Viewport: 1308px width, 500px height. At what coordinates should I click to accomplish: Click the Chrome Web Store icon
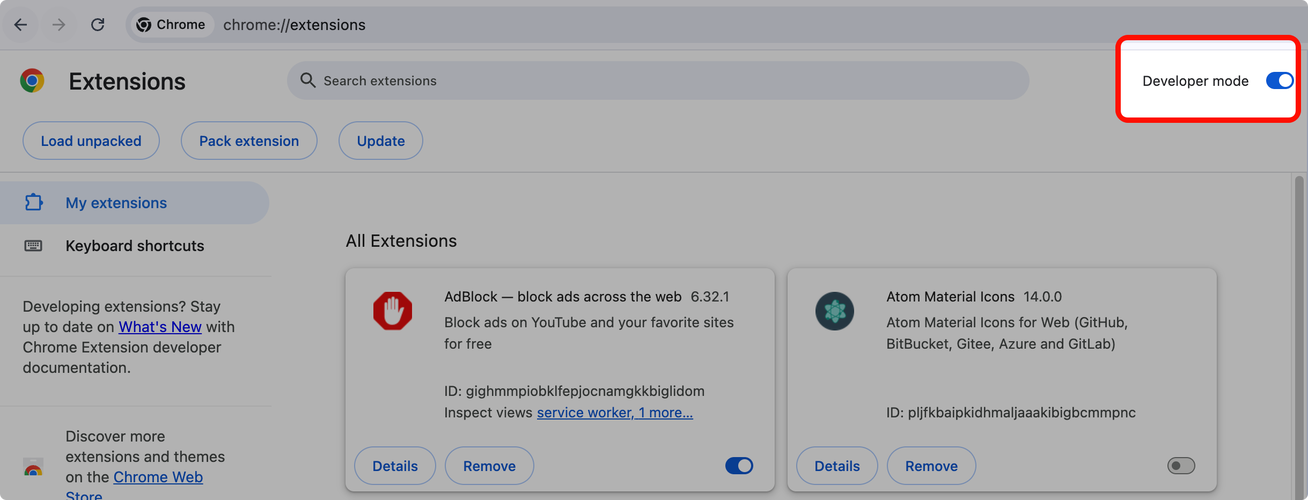[x=33, y=468]
